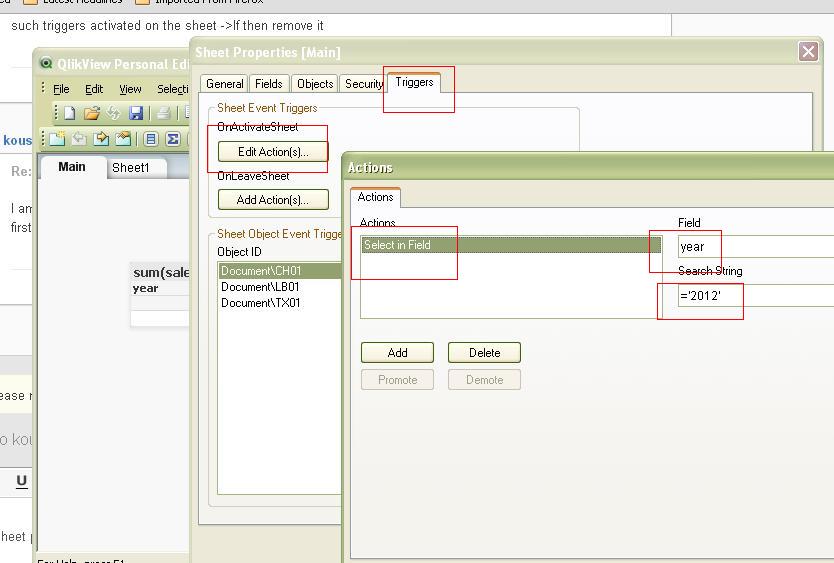The image size is (834, 563).
Task: Close the Sheet Properties dialog
Action: click(808, 52)
